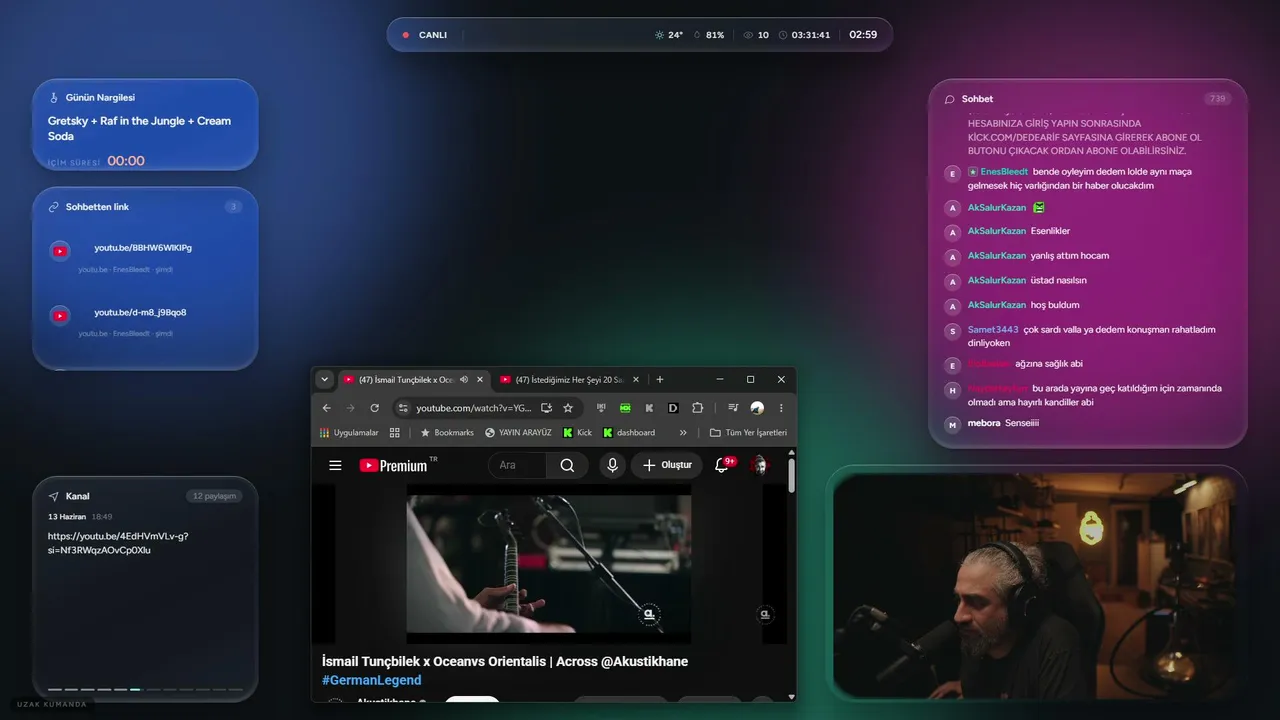Open the youtu.be/BBHW6WIKlPg chat link
This screenshot has width=1280, height=720.
[143, 247]
